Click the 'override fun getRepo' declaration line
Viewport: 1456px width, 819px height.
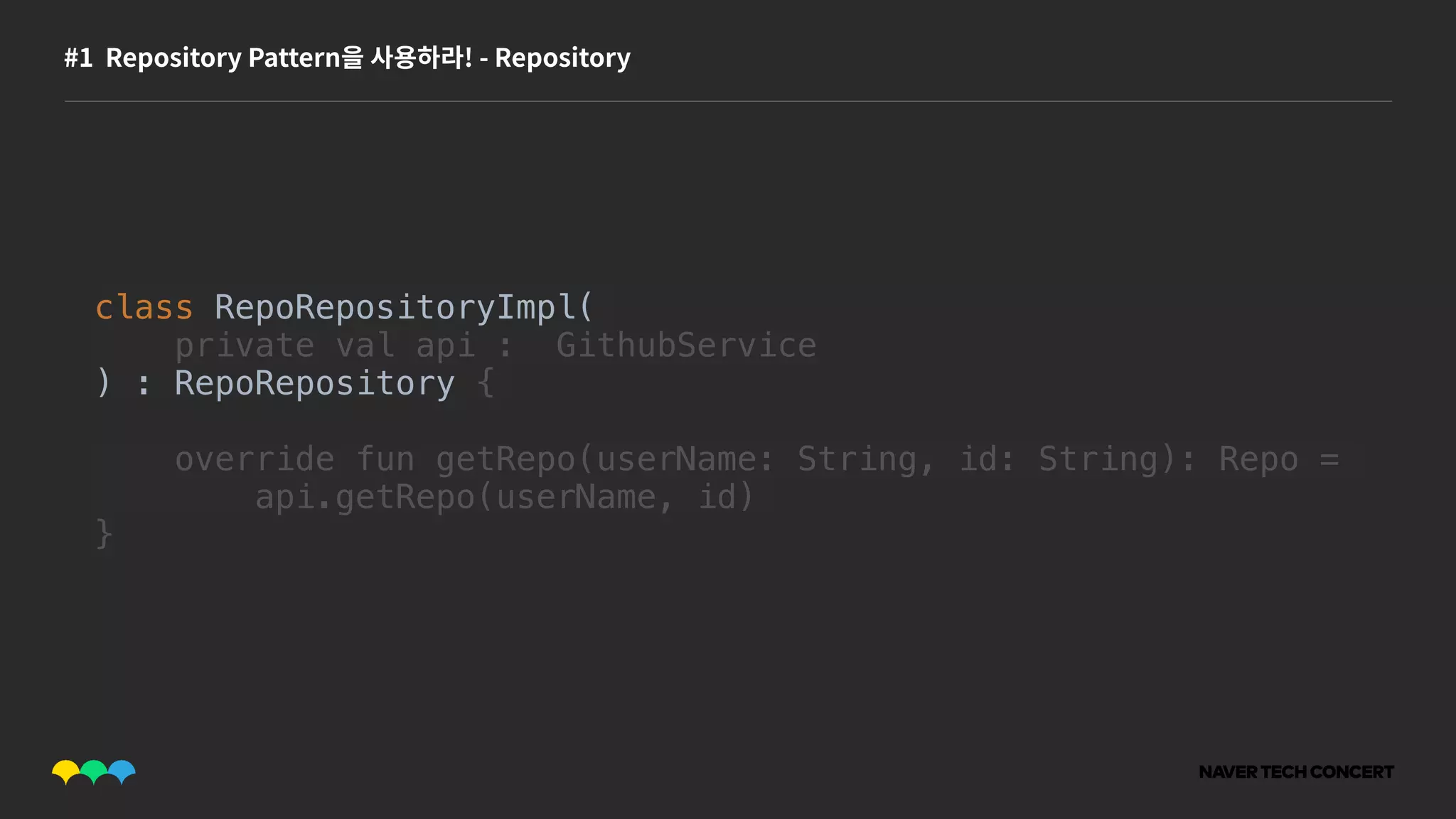click(x=757, y=459)
